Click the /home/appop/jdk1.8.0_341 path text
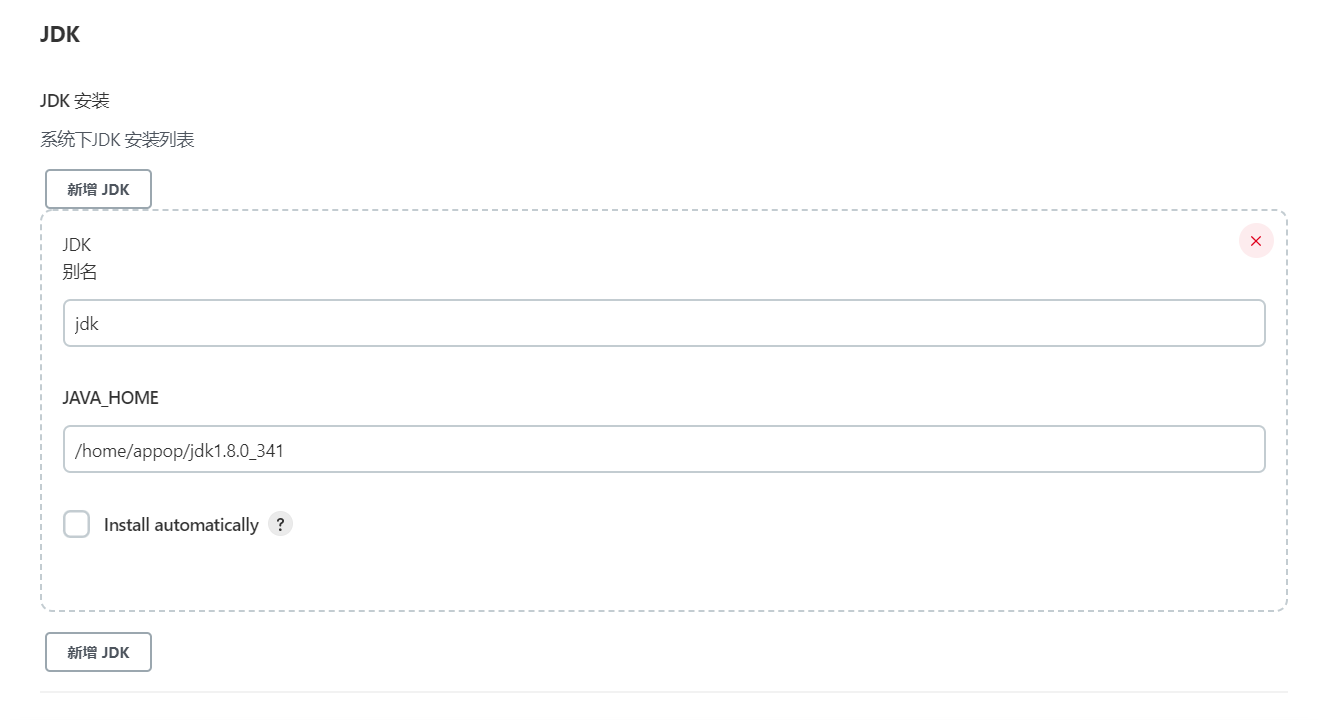This screenshot has height=720, width=1332. pyautogui.click(x=179, y=450)
